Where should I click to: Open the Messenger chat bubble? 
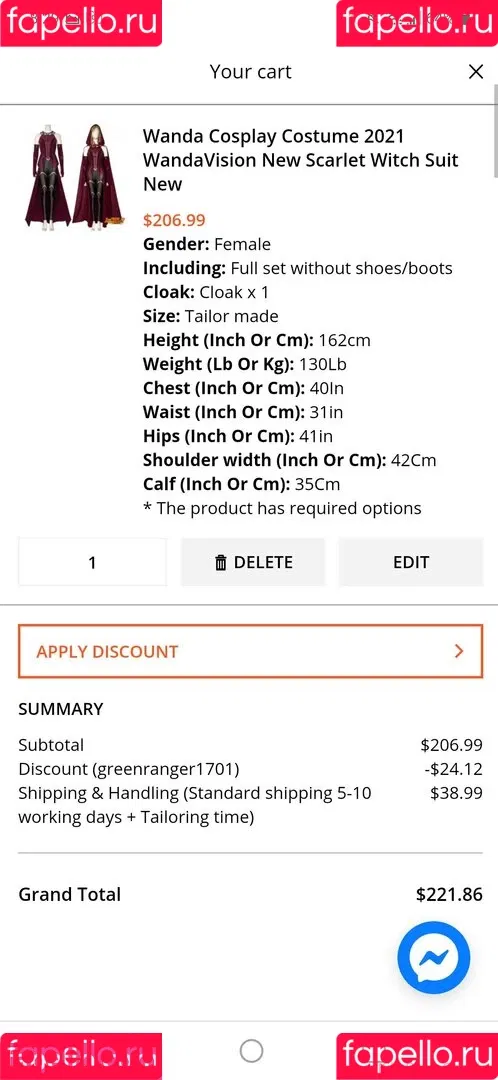434,957
